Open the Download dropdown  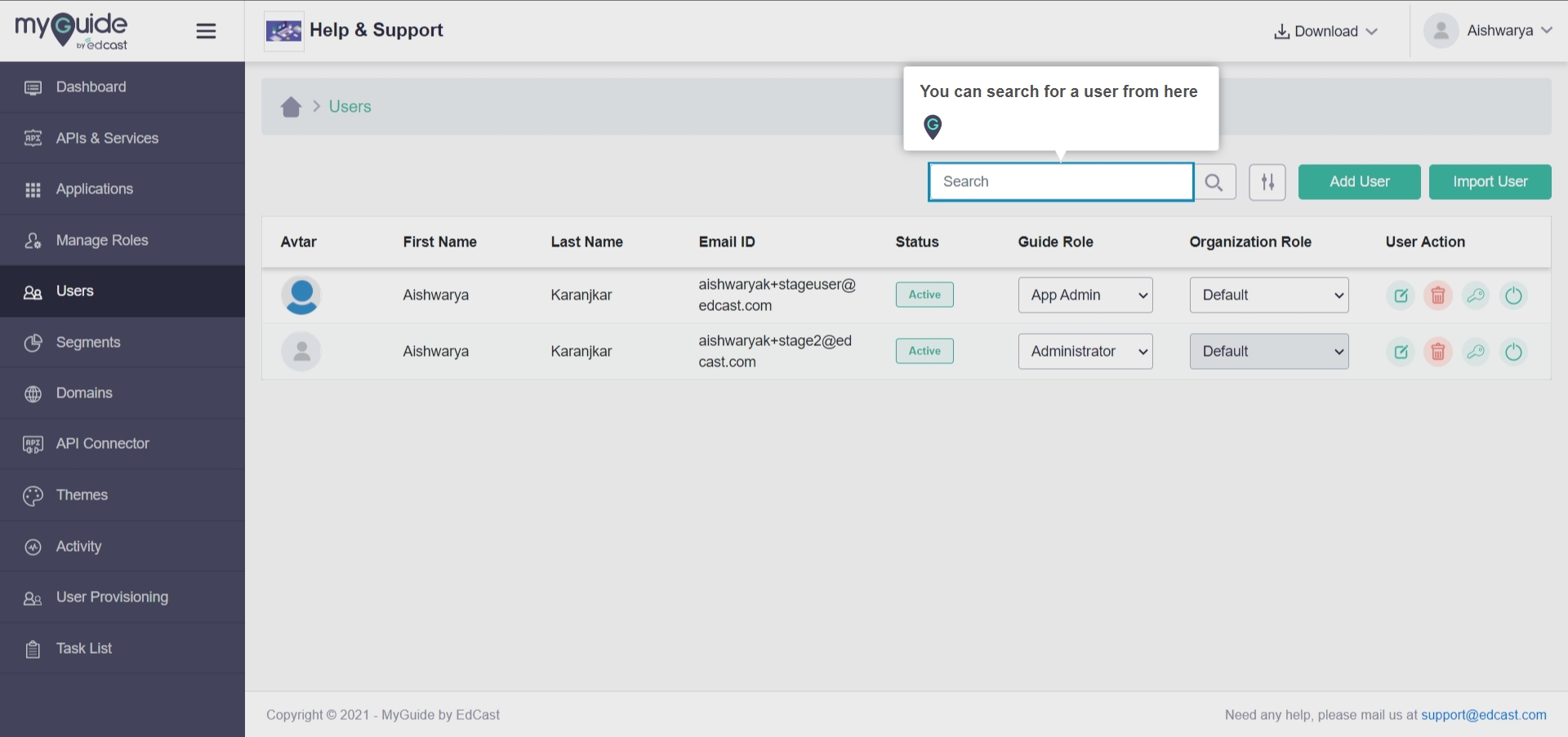(1326, 31)
